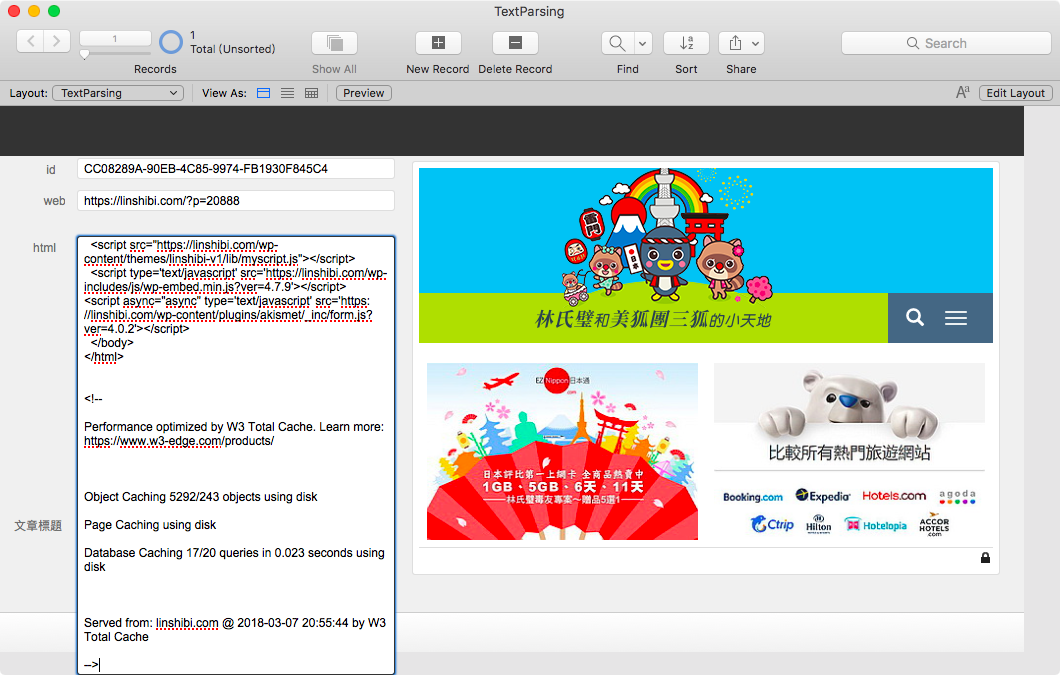The height and width of the screenshot is (675, 1060).
Task: Click the toolbar Search field
Action: click(946, 43)
